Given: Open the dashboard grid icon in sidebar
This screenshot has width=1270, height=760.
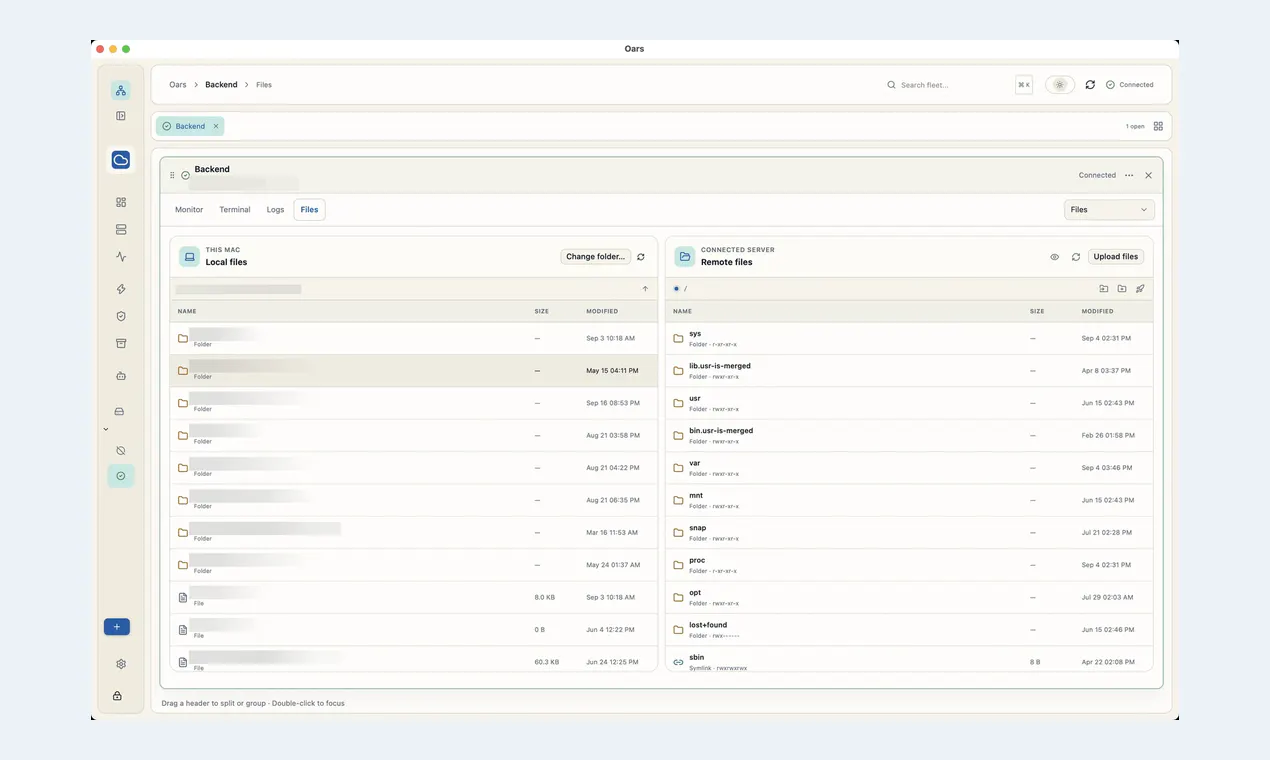Looking at the screenshot, I should (x=121, y=202).
